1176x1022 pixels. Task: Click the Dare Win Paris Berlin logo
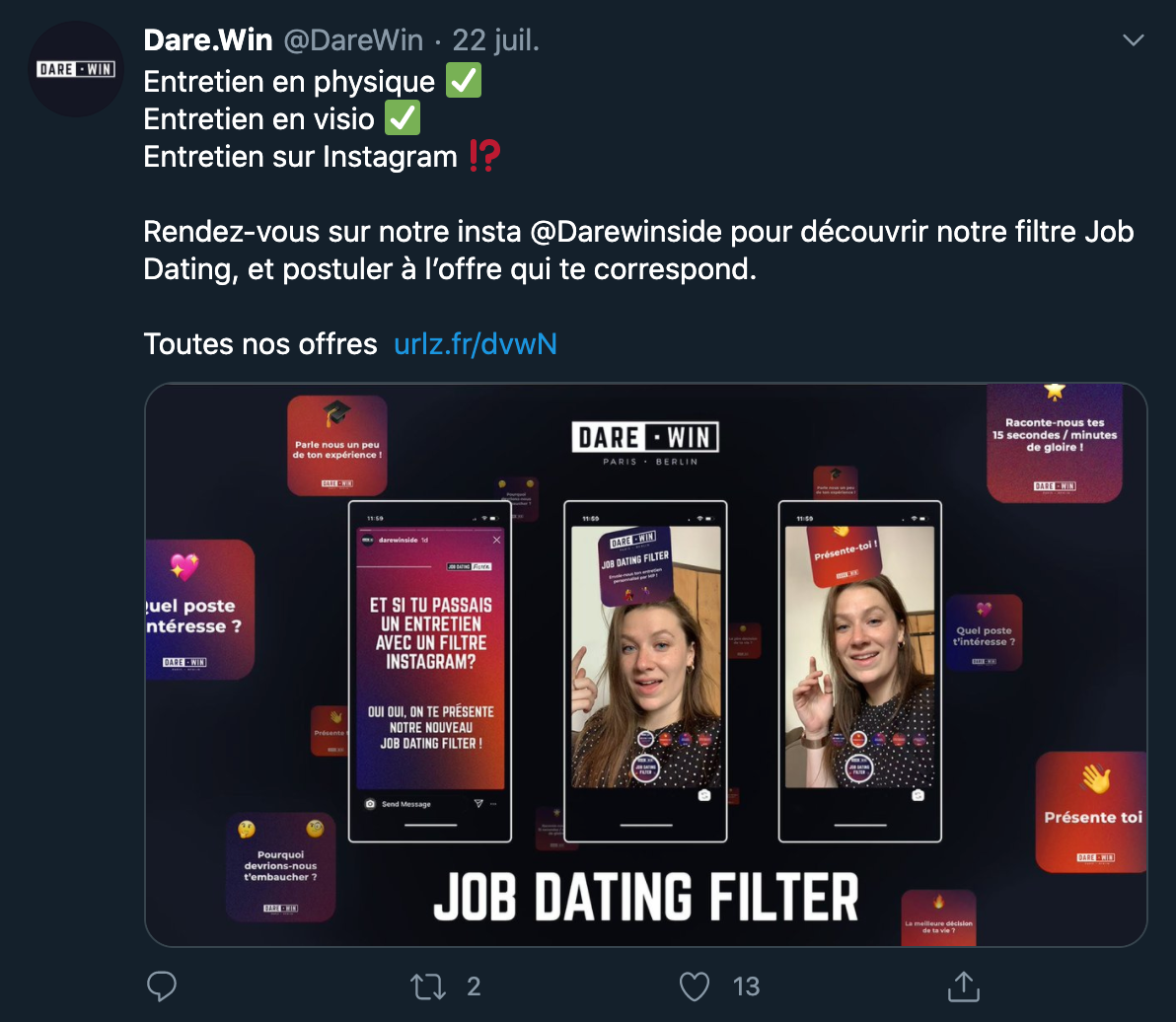pos(646,442)
